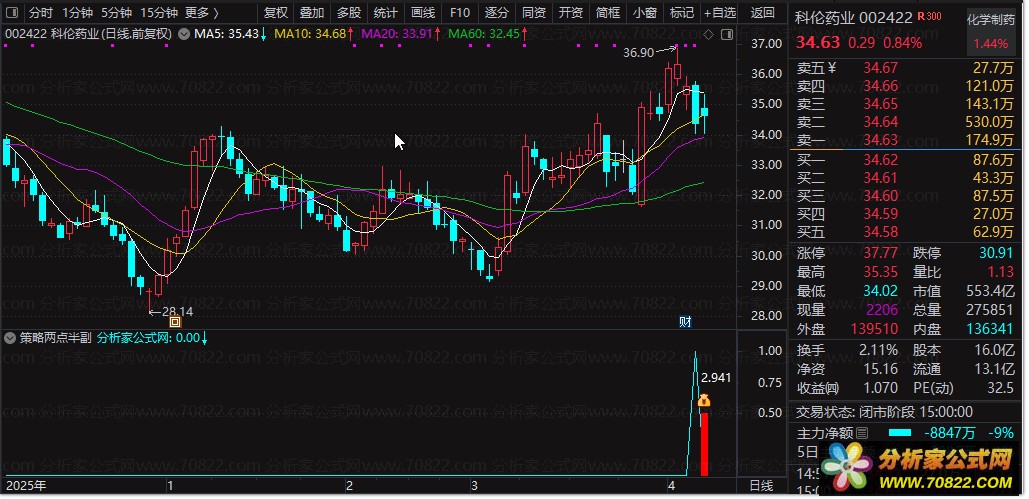The width and height of the screenshot is (1029, 499).
Task: Open the 复权 adjustment option
Action: (x=276, y=12)
